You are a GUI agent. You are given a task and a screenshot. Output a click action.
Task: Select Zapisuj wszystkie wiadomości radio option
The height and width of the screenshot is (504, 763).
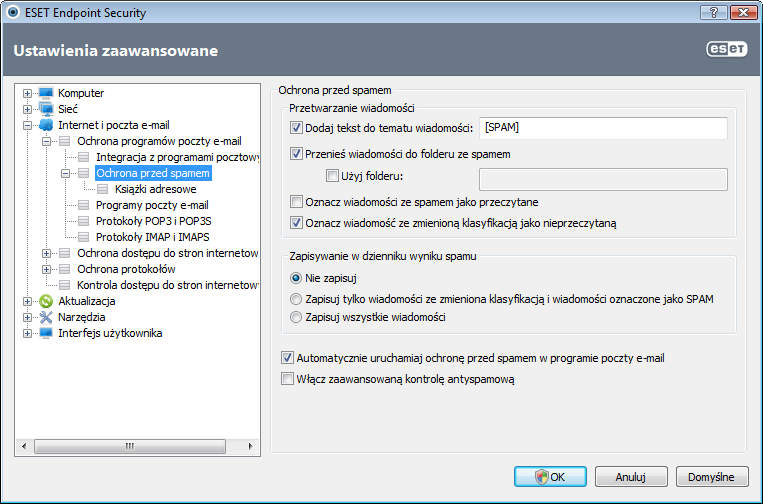click(x=296, y=317)
